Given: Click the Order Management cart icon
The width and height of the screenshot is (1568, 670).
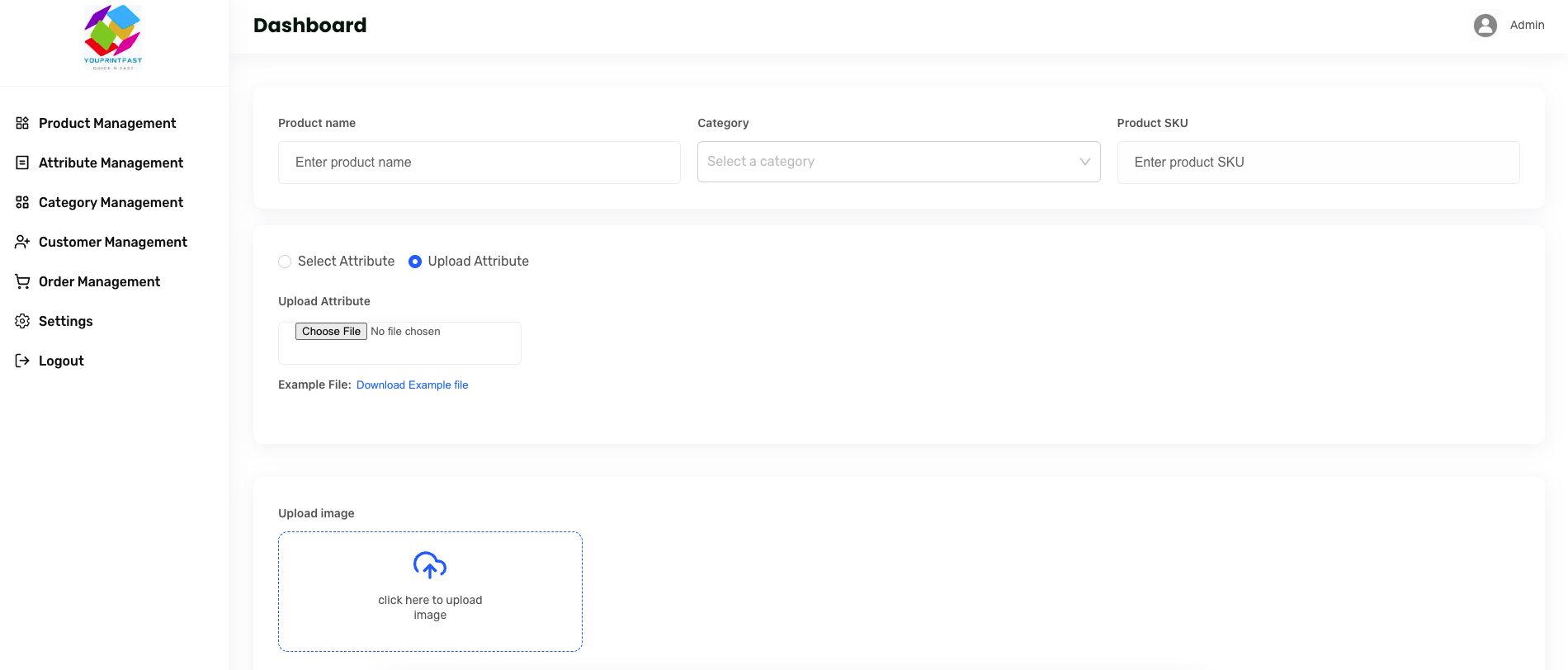Looking at the screenshot, I should [22, 281].
